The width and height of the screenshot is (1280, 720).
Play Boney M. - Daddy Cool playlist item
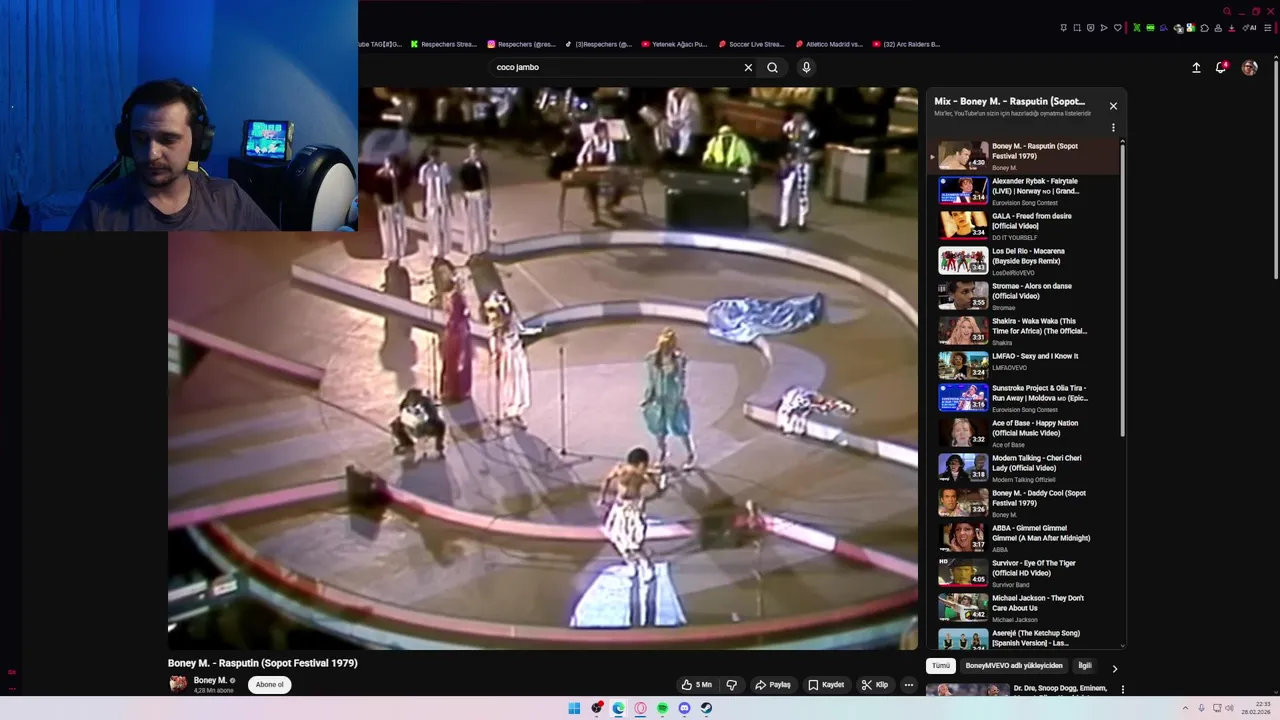[x=1024, y=503]
